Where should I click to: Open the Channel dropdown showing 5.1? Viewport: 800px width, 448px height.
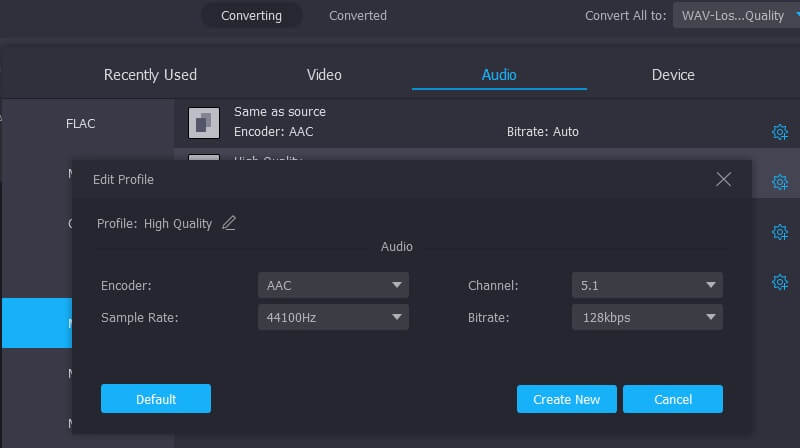pyautogui.click(x=646, y=285)
